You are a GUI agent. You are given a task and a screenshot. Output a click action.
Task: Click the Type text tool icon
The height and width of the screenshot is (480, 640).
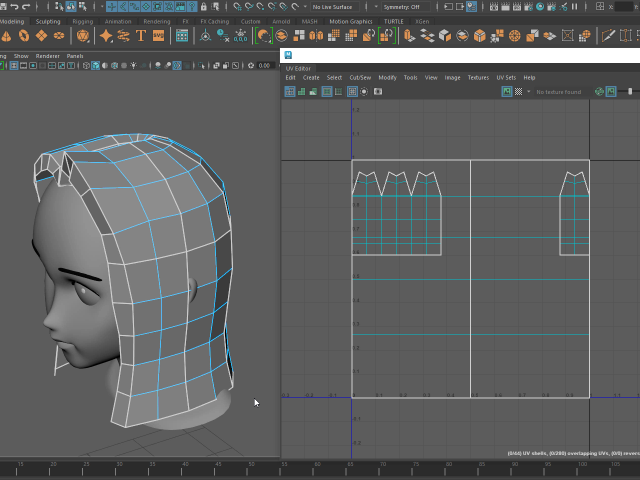tap(140, 36)
